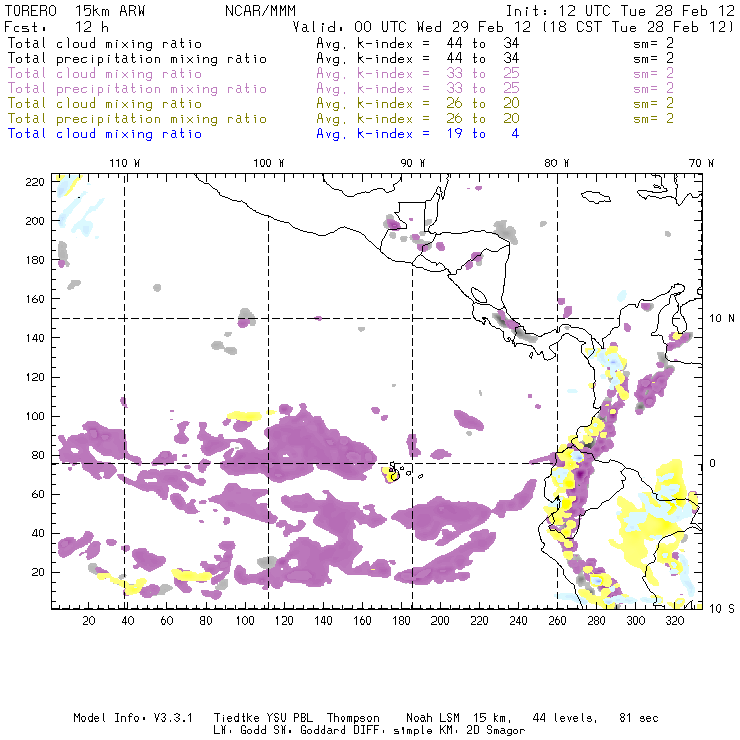740x740 pixels.
Task: Select "sm= 2" in purple cloud row
Action: 653,74
